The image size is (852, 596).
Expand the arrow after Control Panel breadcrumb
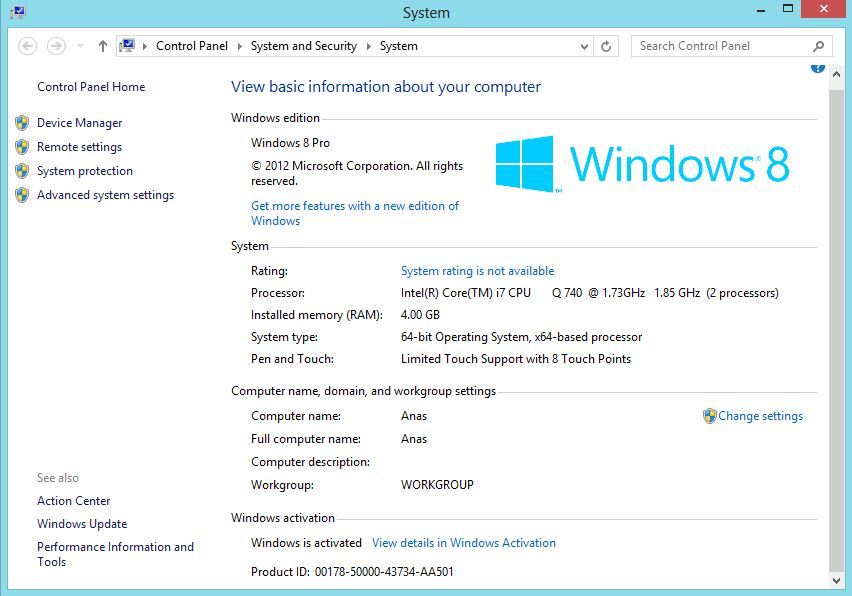(x=240, y=47)
